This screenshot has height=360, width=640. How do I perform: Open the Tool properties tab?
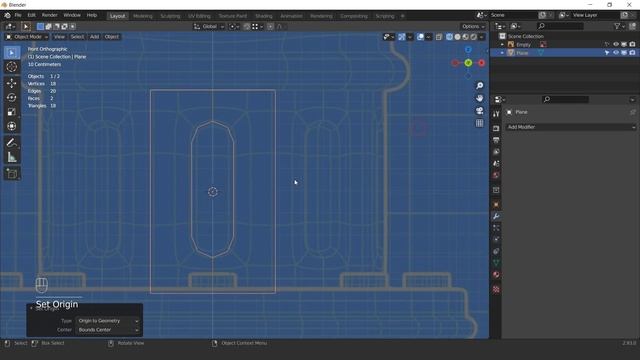click(496, 114)
